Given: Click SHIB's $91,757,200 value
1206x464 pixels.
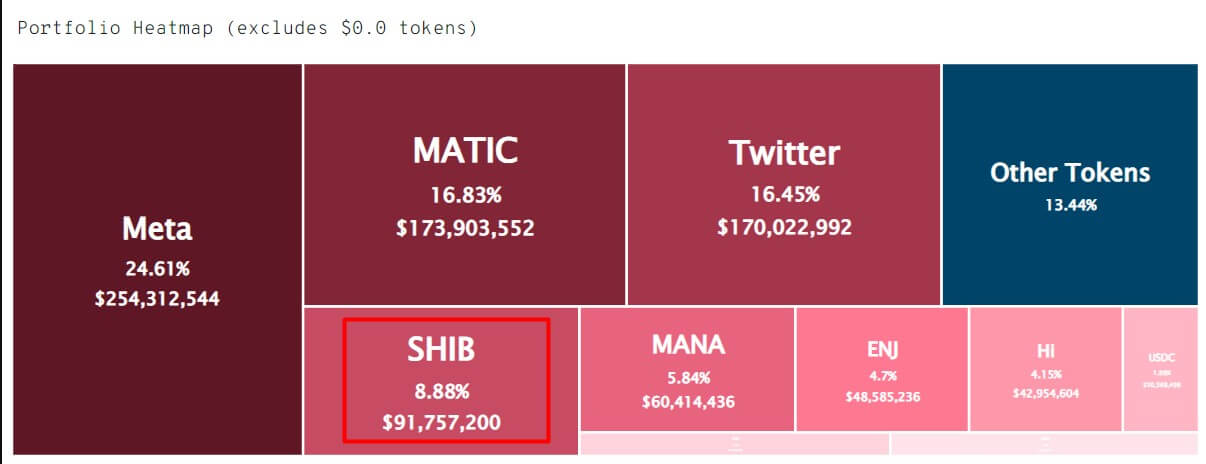Looking at the screenshot, I should 441,423.
